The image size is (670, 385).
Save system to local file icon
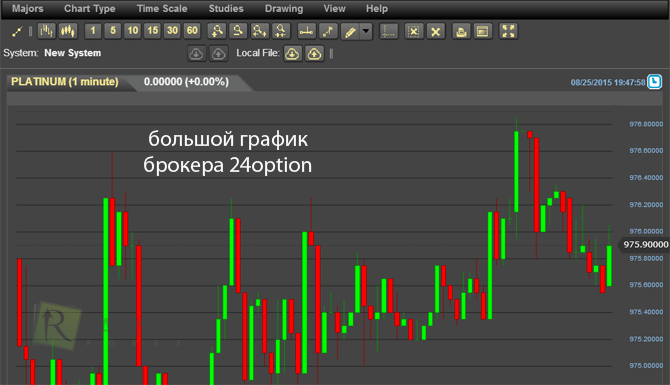pos(314,54)
